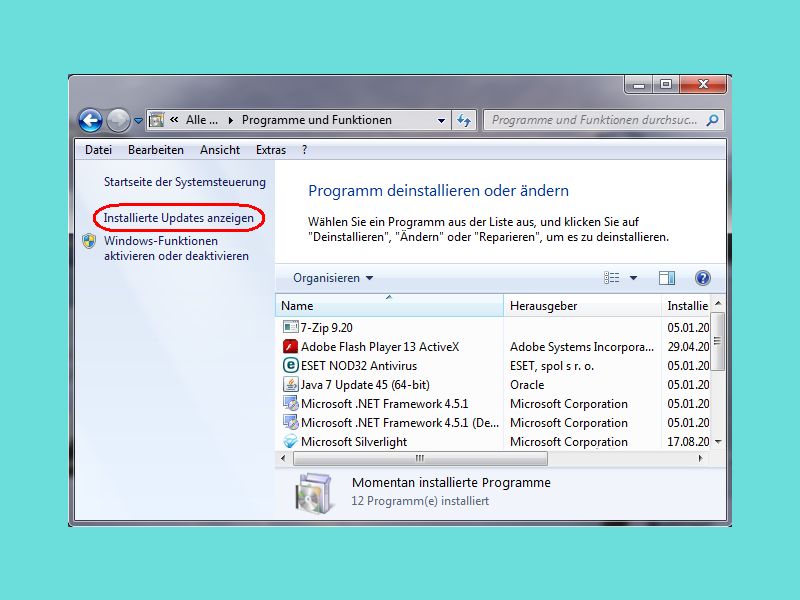Open the Ansicht menu
This screenshot has height=600, width=800.
[x=220, y=150]
